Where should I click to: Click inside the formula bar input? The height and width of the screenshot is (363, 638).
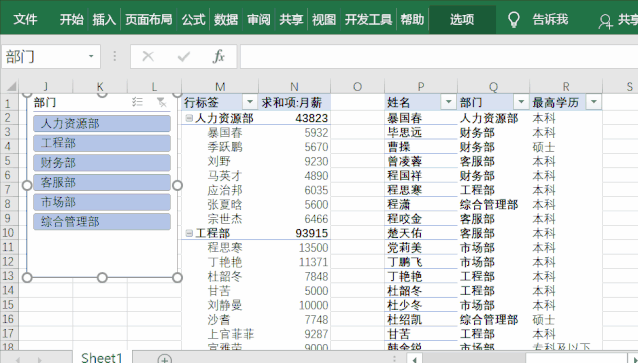pos(439,57)
